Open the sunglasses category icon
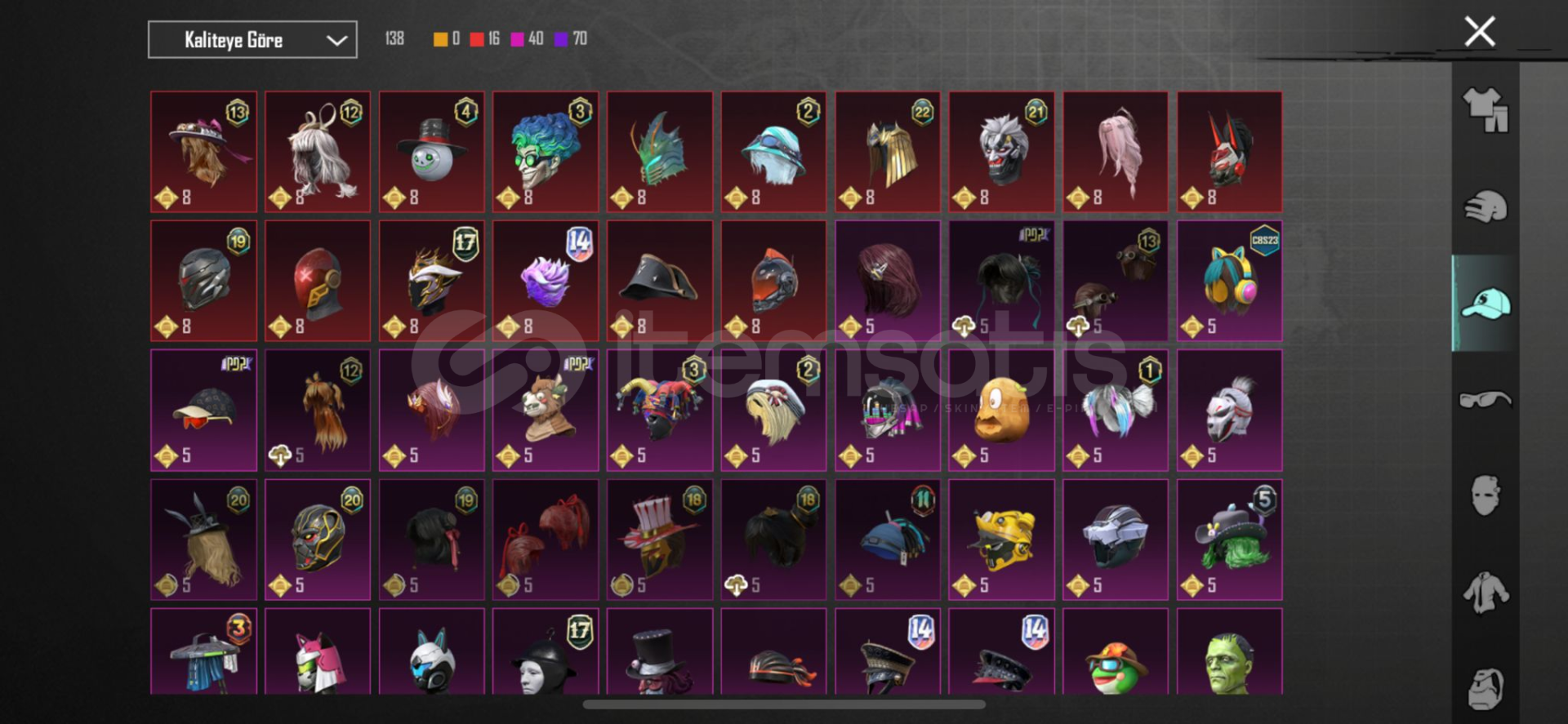The height and width of the screenshot is (724, 1568). 1485,399
